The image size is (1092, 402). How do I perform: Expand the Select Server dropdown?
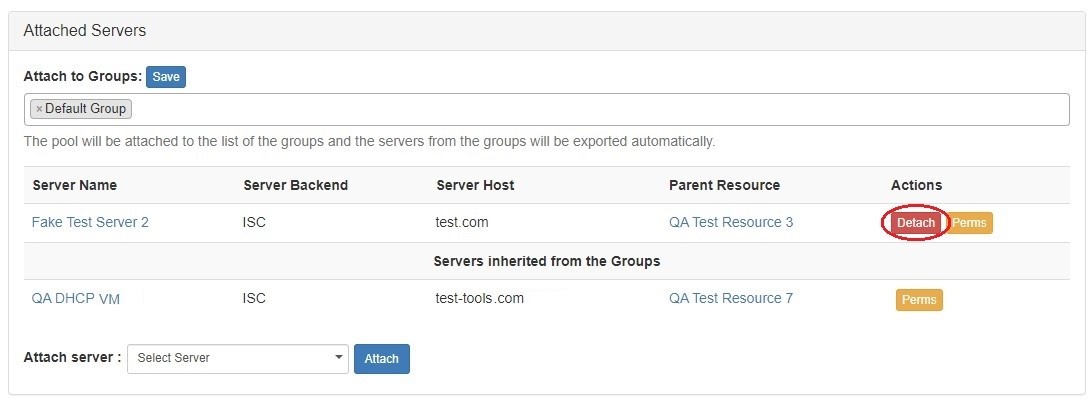point(238,359)
